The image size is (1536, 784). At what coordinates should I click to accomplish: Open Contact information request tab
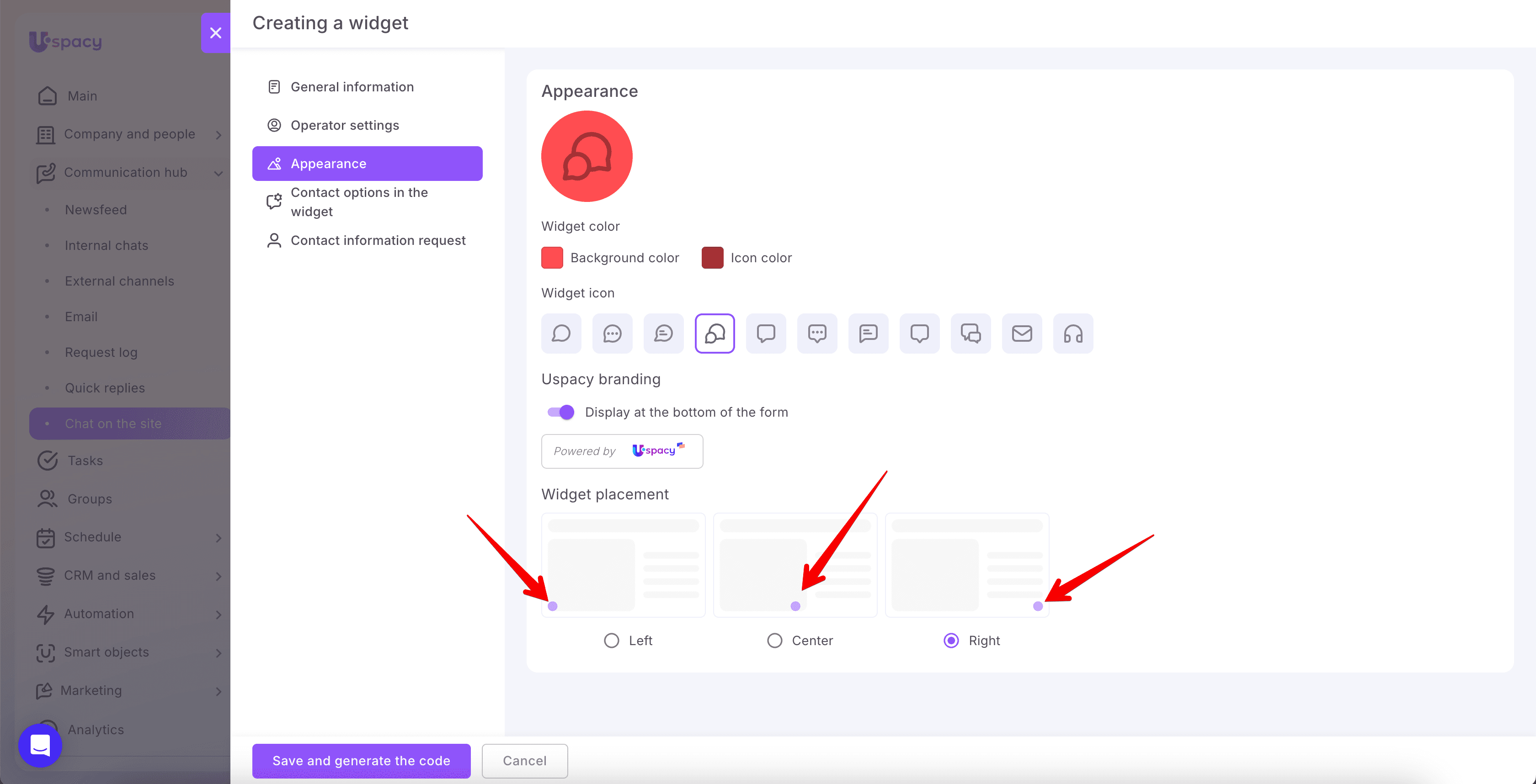click(367, 240)
